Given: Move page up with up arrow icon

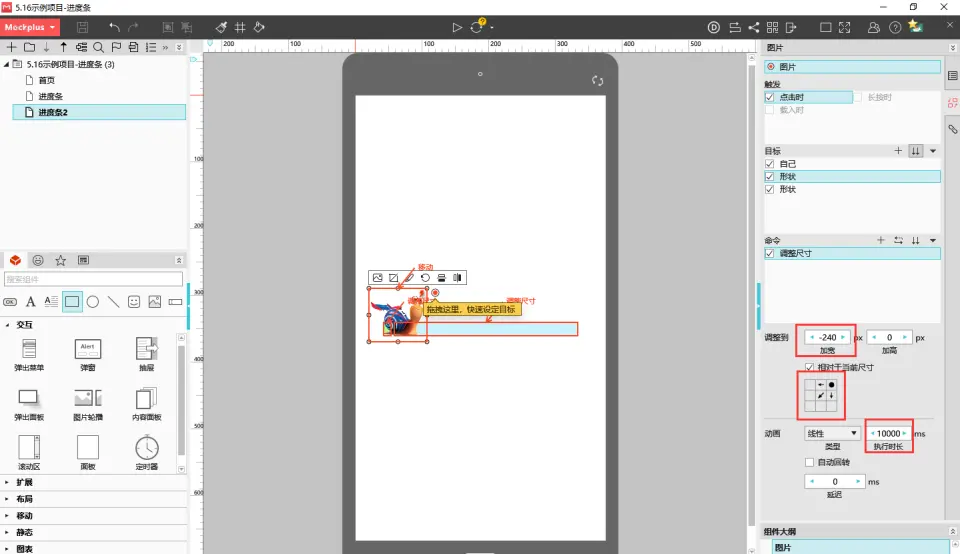Looking at the screenshot, I should click(63, 47).
